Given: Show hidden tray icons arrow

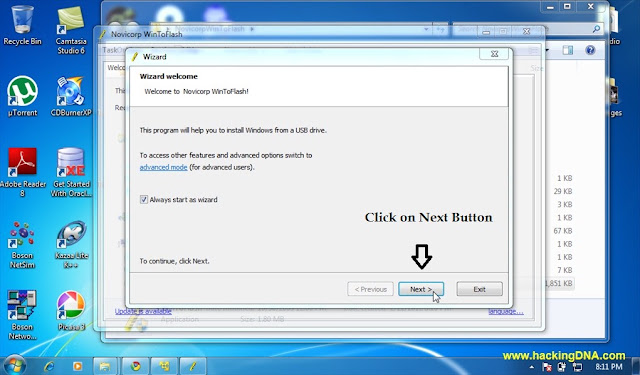Looking at the screenshot, I should click(x=531, y=367).
